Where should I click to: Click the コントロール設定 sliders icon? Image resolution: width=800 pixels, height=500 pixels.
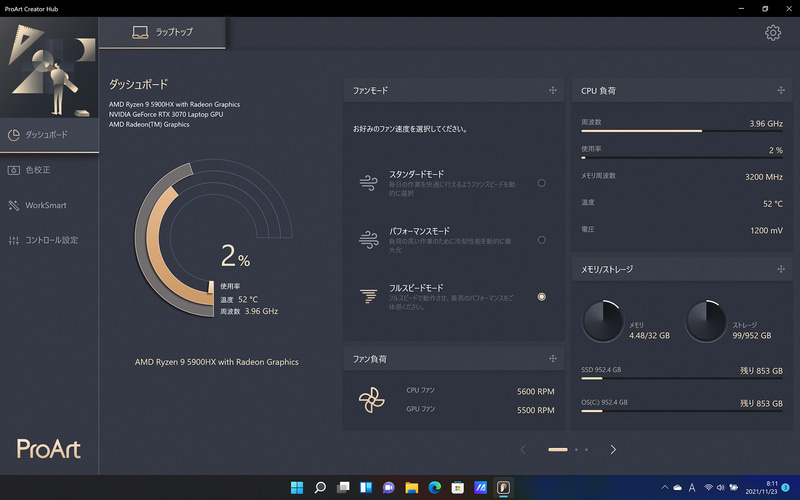[14, 240]
